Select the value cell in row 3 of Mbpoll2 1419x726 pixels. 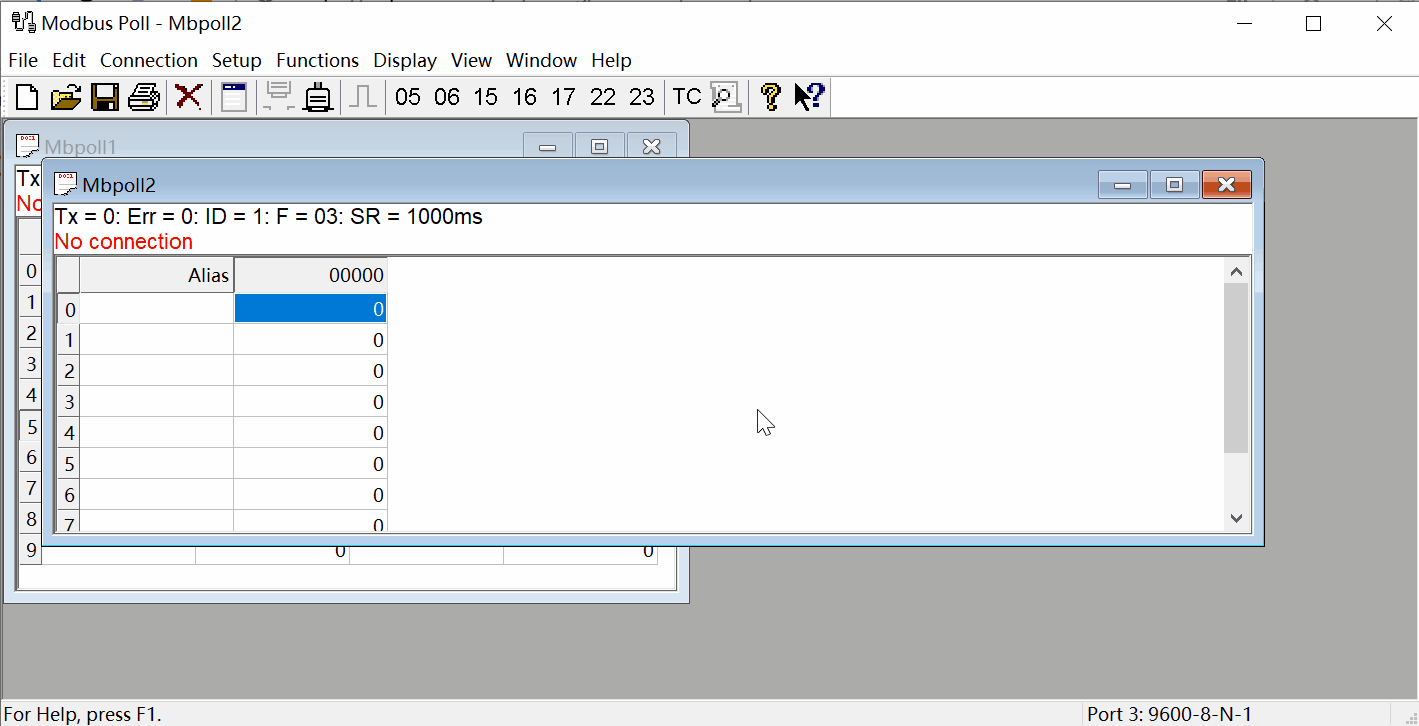coord(310,402)
